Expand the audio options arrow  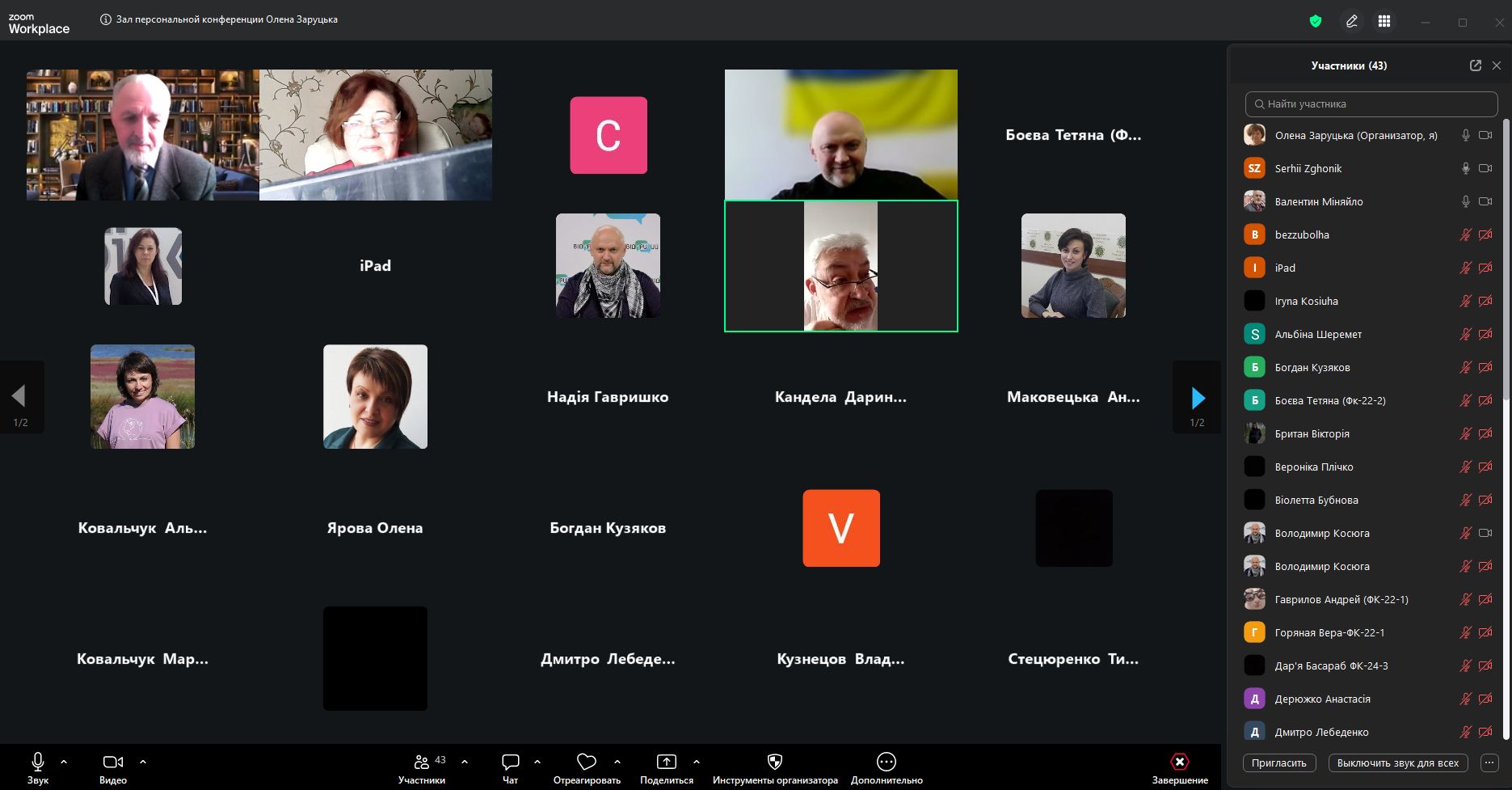[64, 762]
